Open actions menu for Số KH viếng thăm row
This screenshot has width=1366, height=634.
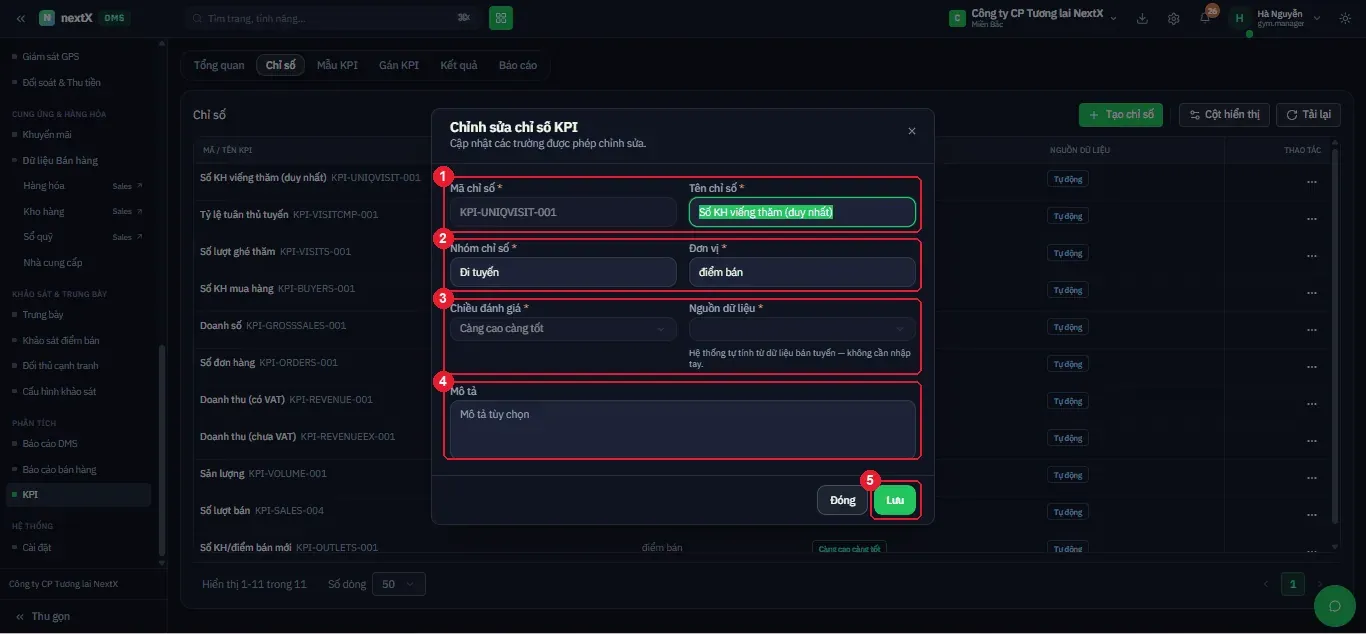tap(1311, 181)
